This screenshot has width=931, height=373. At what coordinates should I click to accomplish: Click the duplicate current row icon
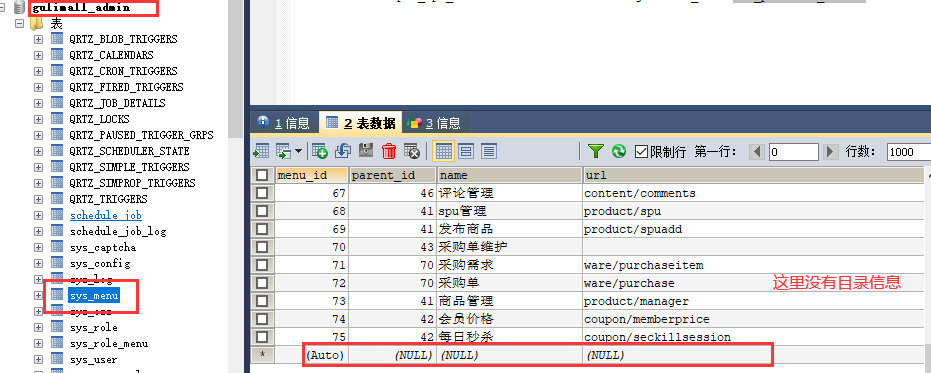click(343, 151)
